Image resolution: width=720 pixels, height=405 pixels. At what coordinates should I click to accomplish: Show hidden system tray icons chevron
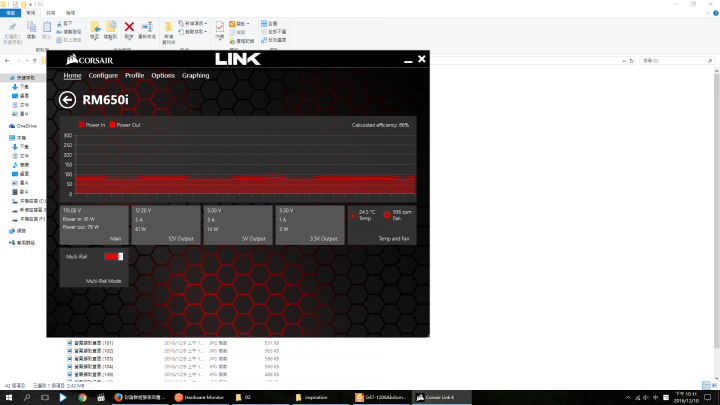tap(628, 398)
